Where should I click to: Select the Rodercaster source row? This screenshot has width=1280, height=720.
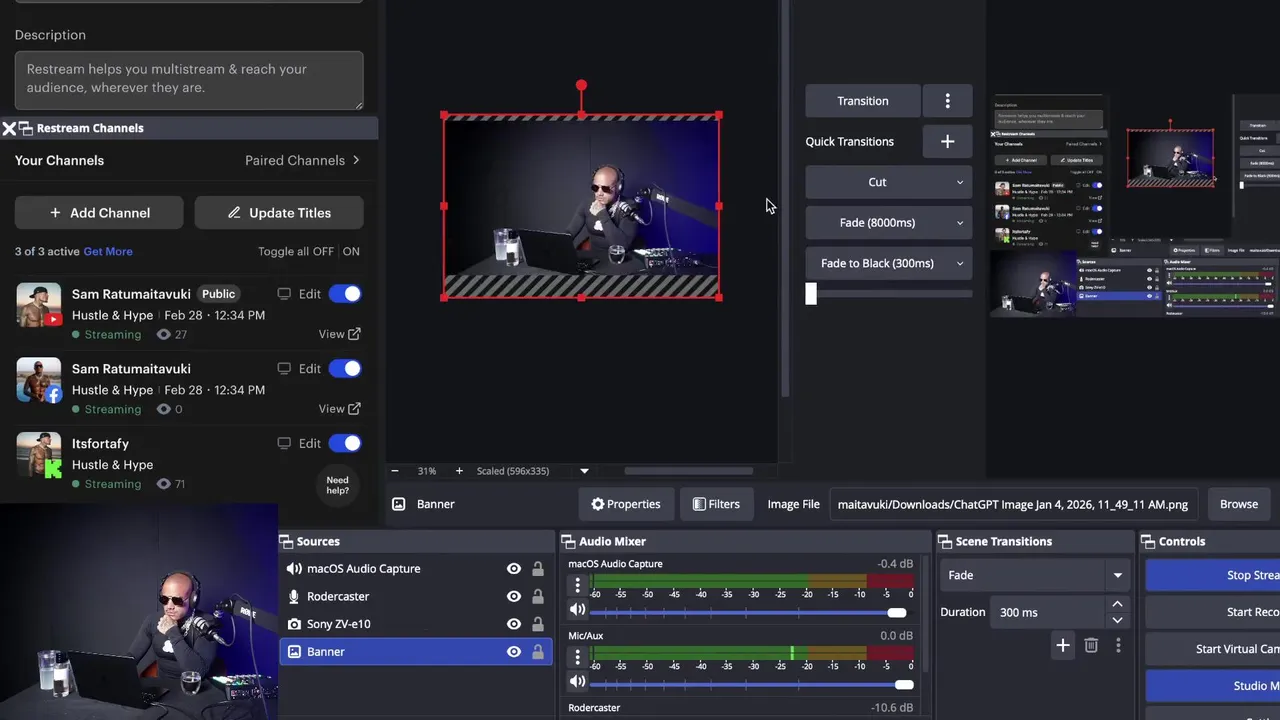[x=416, y=596]
